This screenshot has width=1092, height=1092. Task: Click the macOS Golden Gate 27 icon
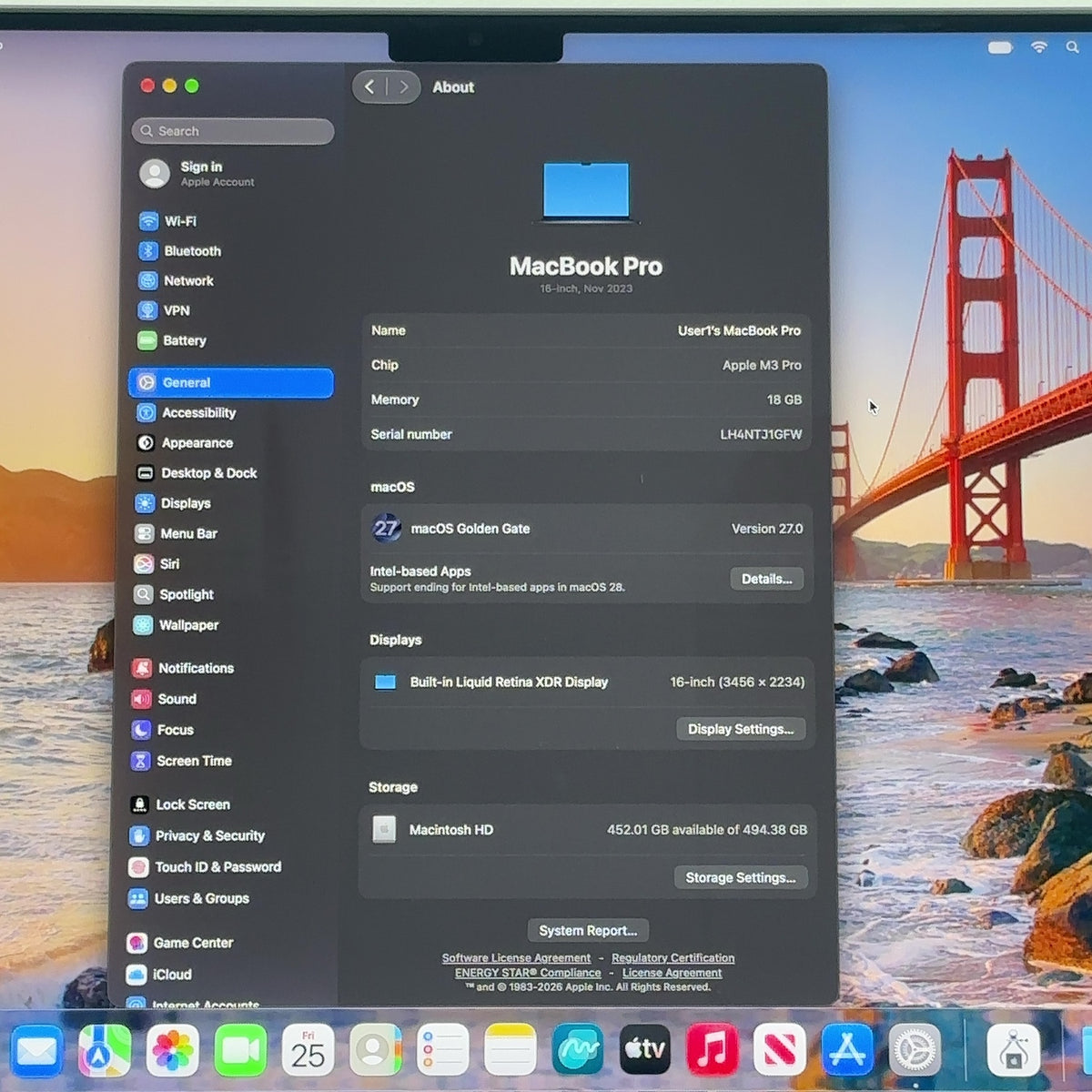[386, 528]
